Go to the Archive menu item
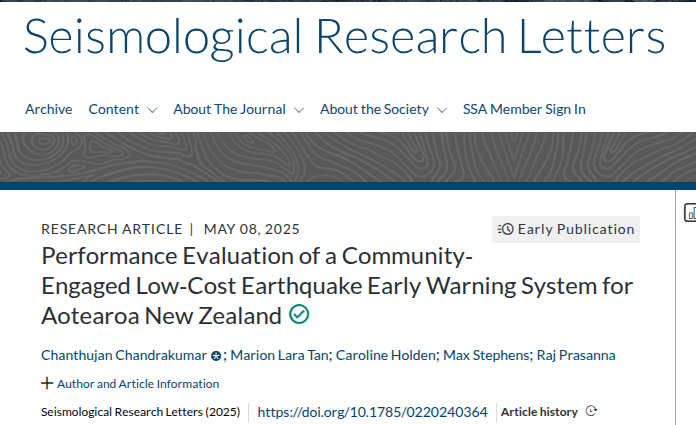Image resolution: width=696 pixels, height=425 pixels. click(48, 109)
